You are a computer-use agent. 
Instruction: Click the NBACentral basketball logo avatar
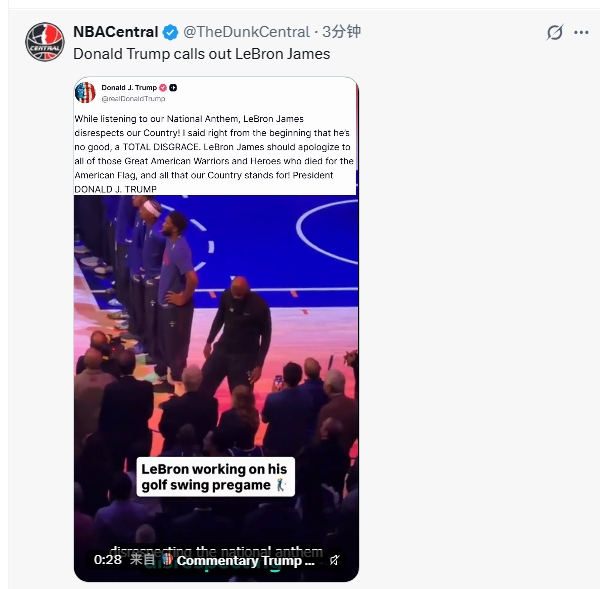(45, 42)
